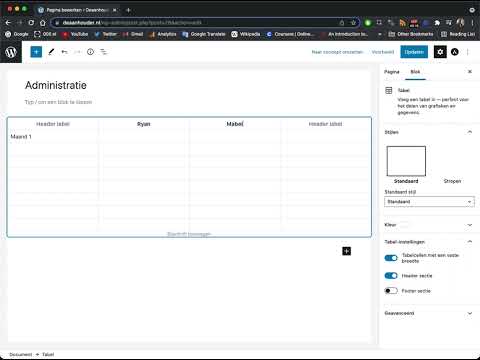Click the first Header label cell
The height and width of the screenshot is (360, 480).
pyautogui.click(x=53, y=124)
